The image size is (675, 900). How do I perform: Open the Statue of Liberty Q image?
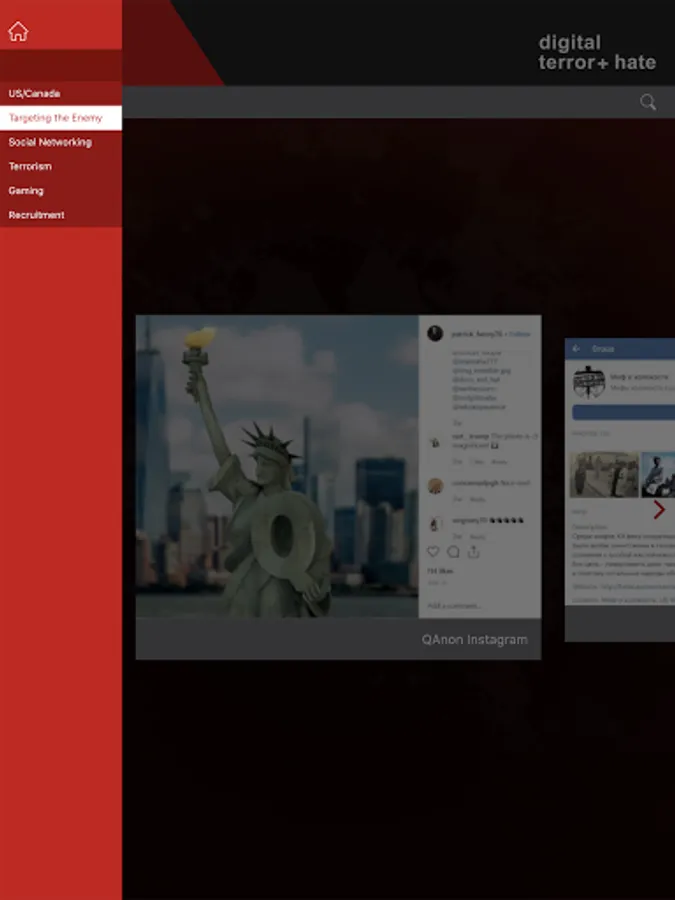[277, 466]
